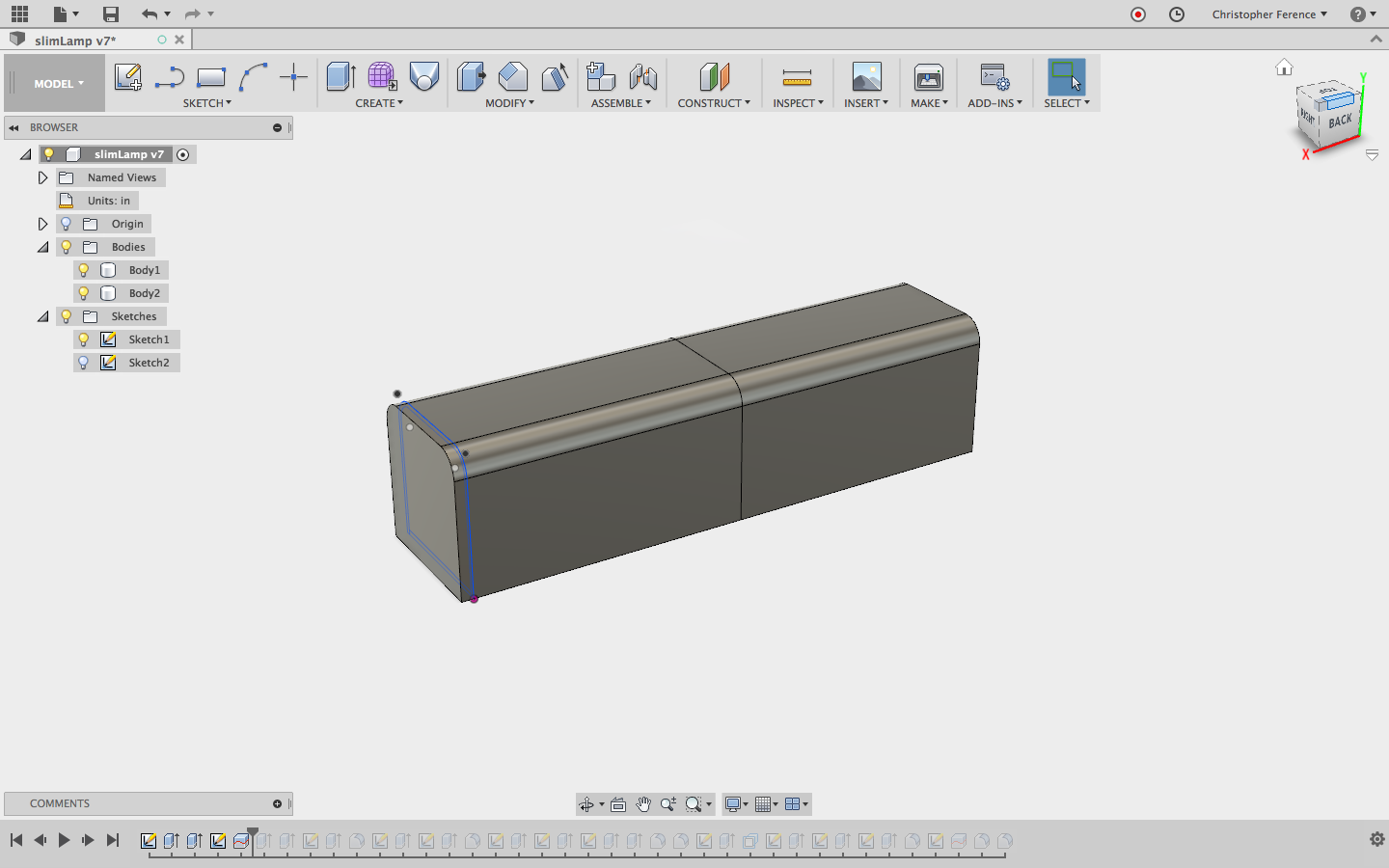Collapse the slimLamp v7 root node
This screenshot has width=1389, height=868.
pos(25,154)
